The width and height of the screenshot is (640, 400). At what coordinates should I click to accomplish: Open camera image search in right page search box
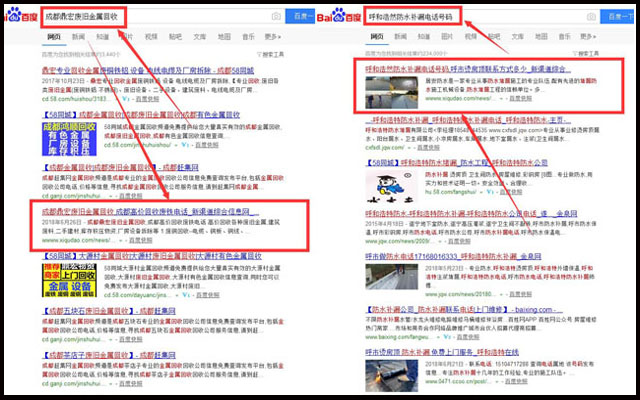[591, 17]
